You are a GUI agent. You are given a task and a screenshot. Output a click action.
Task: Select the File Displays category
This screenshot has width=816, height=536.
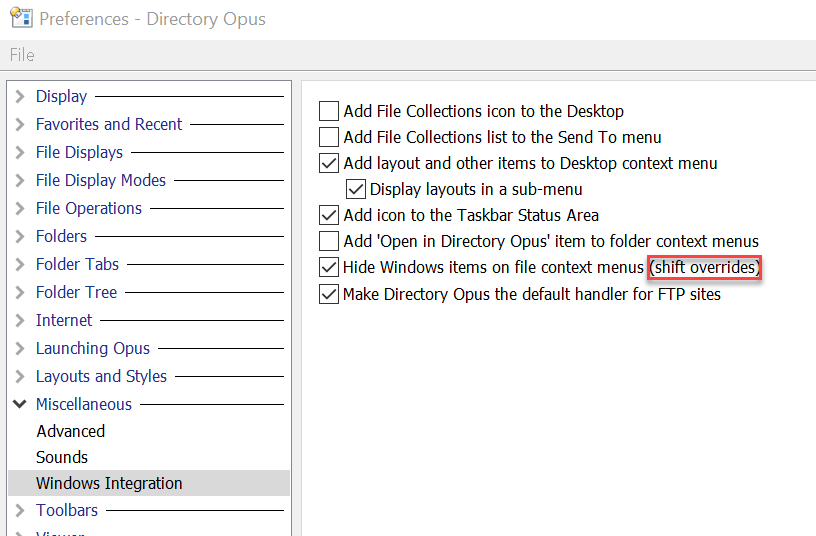79,152
